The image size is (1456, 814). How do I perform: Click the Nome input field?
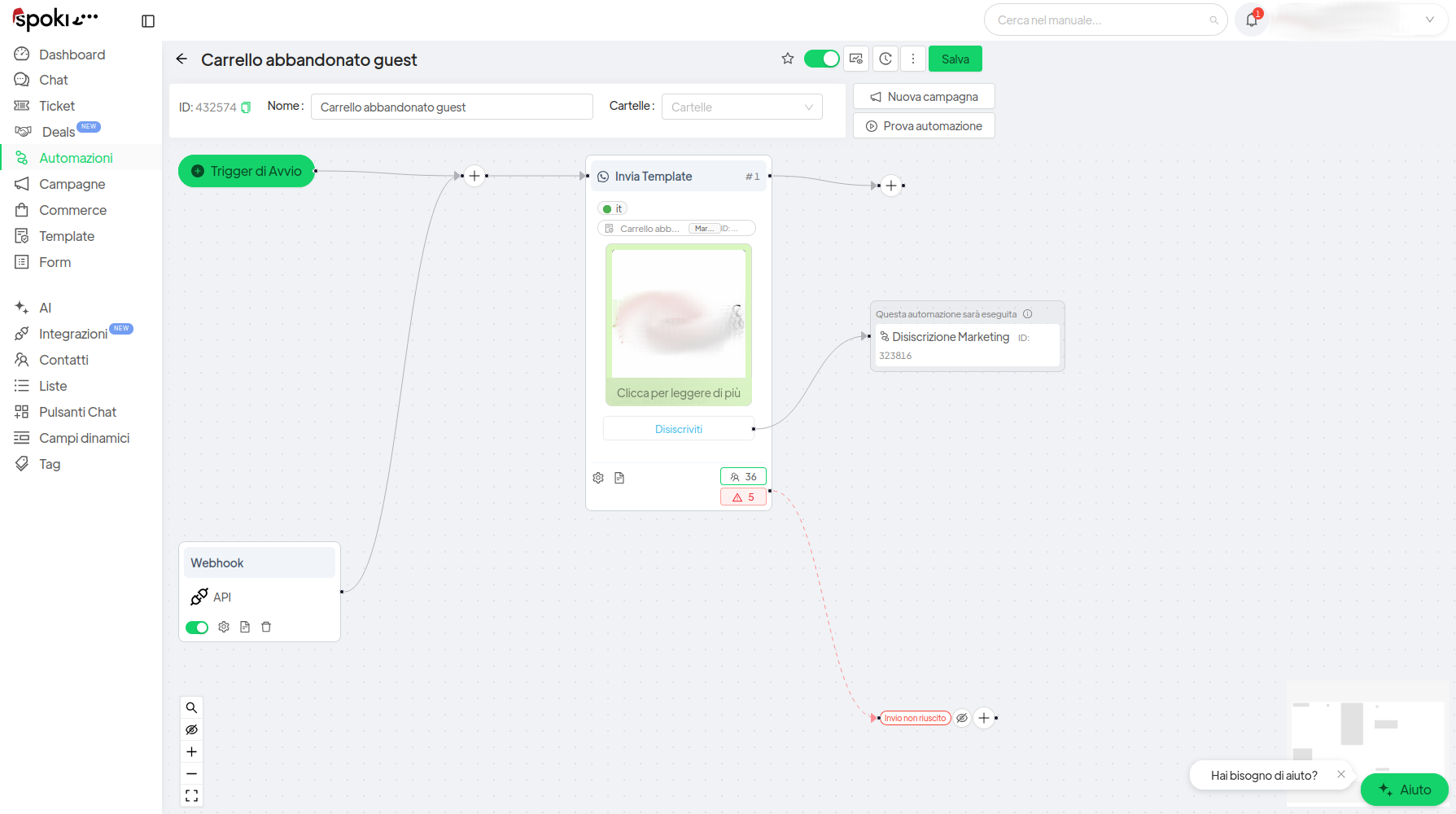click(452, 107)
